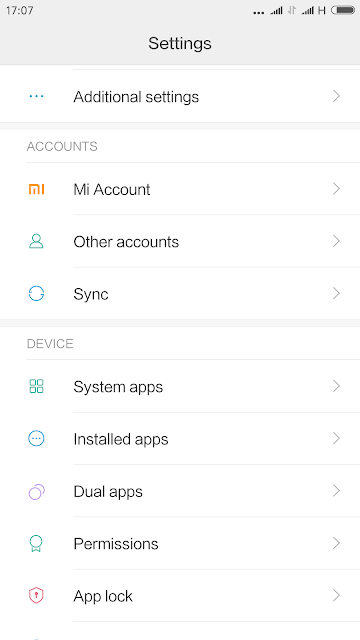Expand Additional settings via its chevron
The width and height of the screenshot is (360, 640).
coord(336,96)
